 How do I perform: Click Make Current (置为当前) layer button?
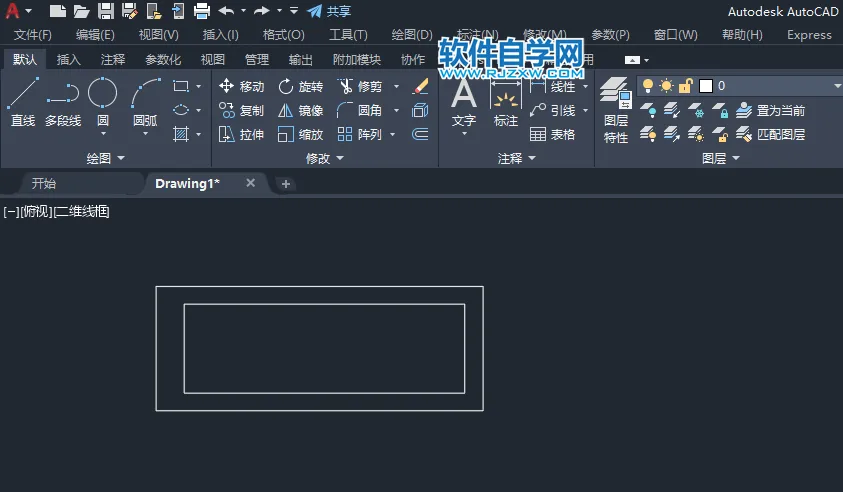pos(770,110)
